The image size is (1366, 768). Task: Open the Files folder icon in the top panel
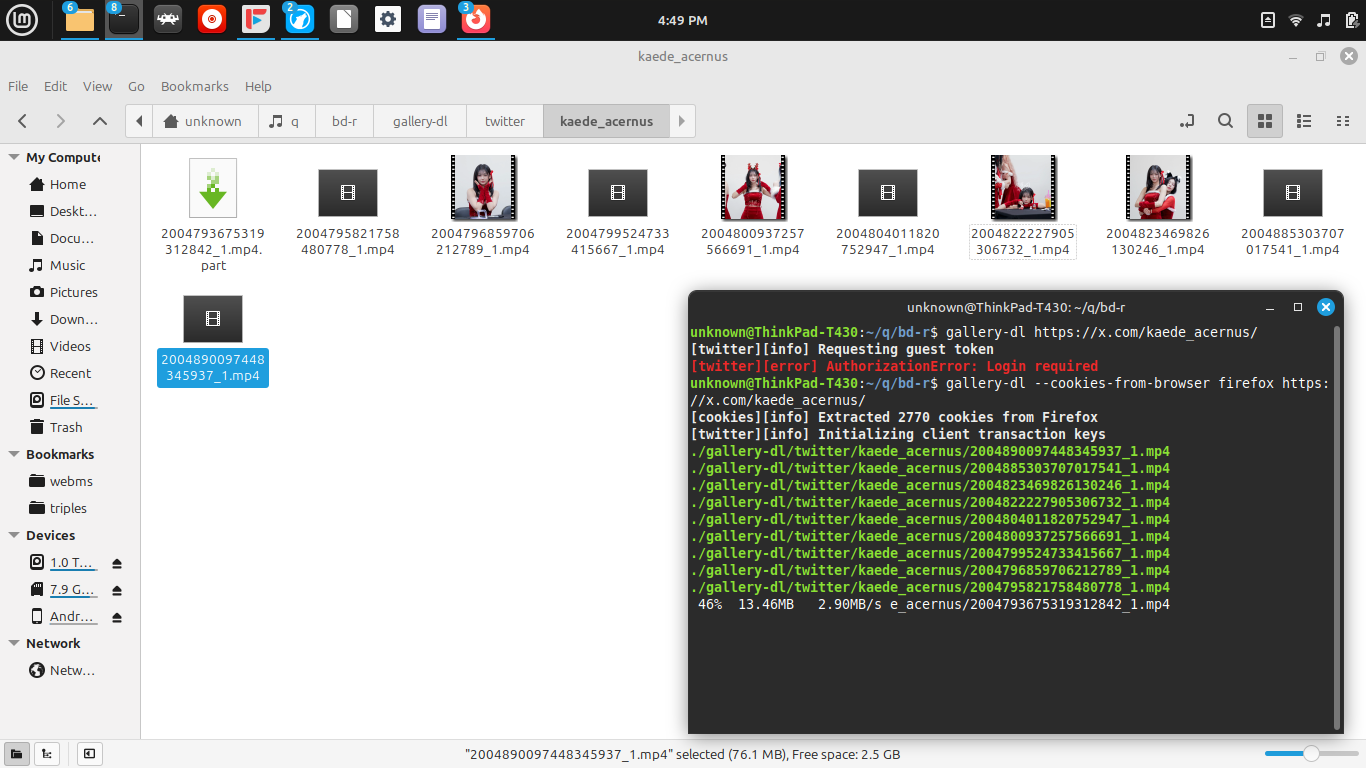point(80,19)
